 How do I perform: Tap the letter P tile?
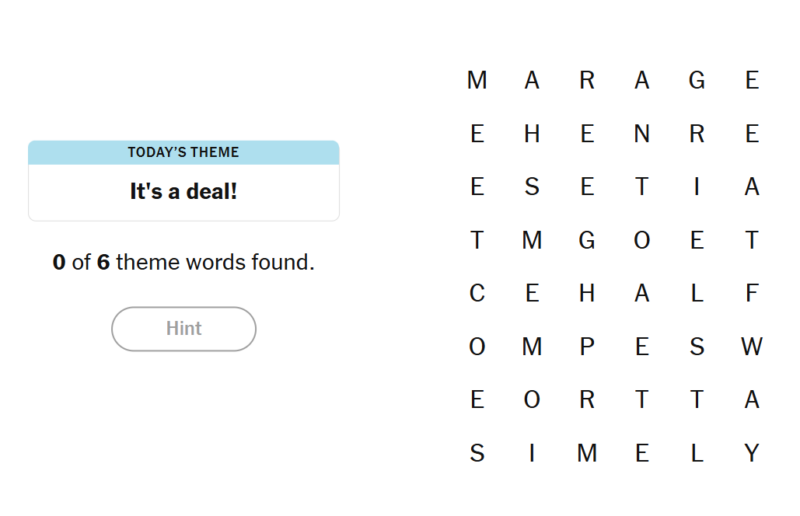click(587, 347)
